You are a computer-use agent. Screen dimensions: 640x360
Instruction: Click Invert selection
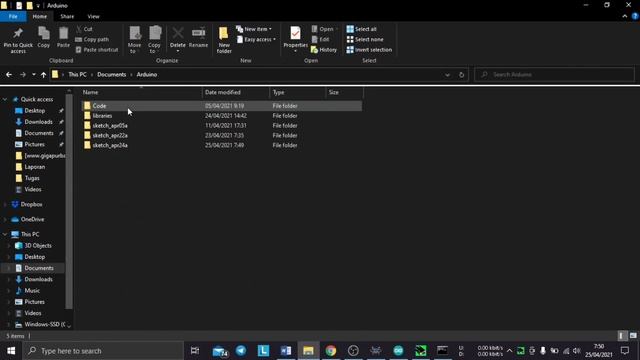pos(369,49)
